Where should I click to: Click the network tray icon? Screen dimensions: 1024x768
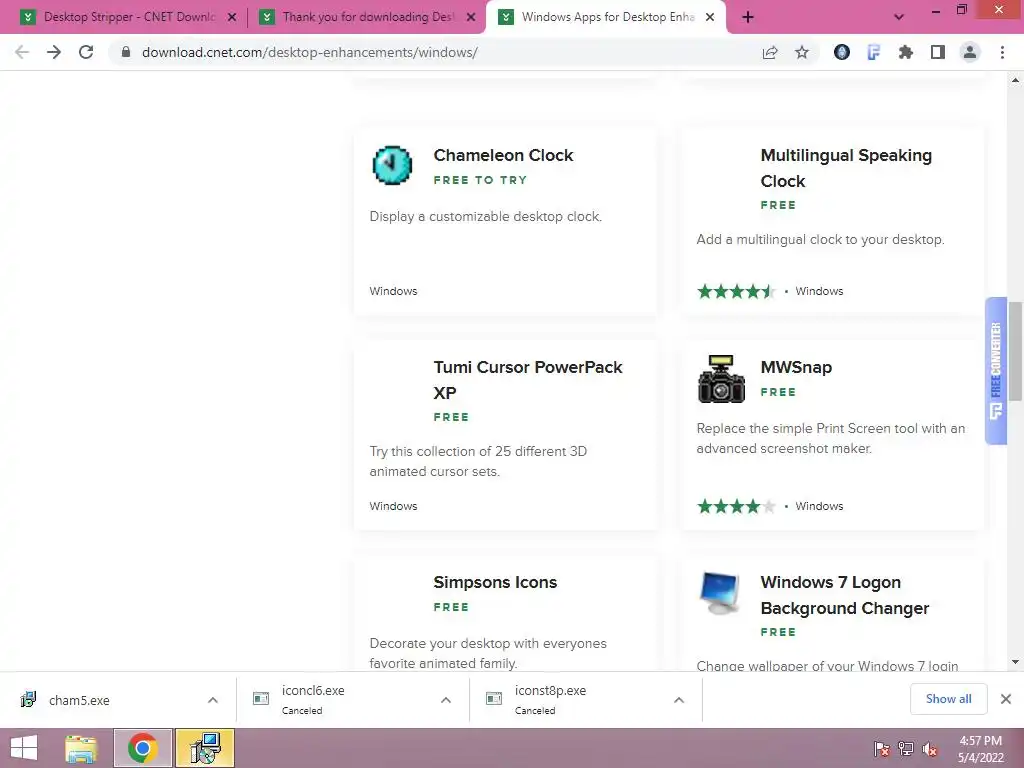click(x=906, y=749)
